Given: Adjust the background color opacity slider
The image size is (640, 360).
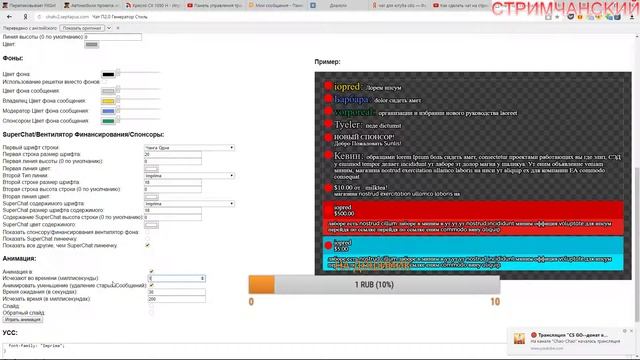Looking at the screenshot, I should [x=138, y=73].
